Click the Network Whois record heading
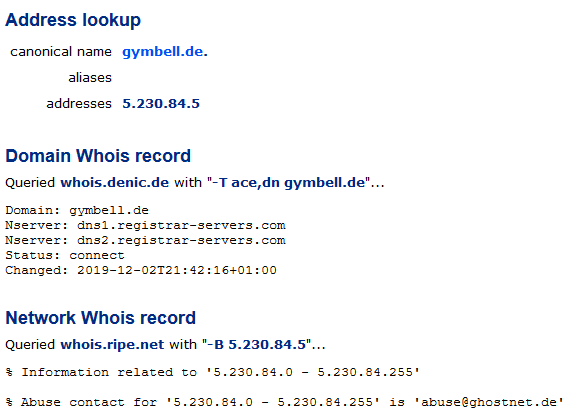The image size is (577, 420). pyautogui.click(x=100, y=318)
